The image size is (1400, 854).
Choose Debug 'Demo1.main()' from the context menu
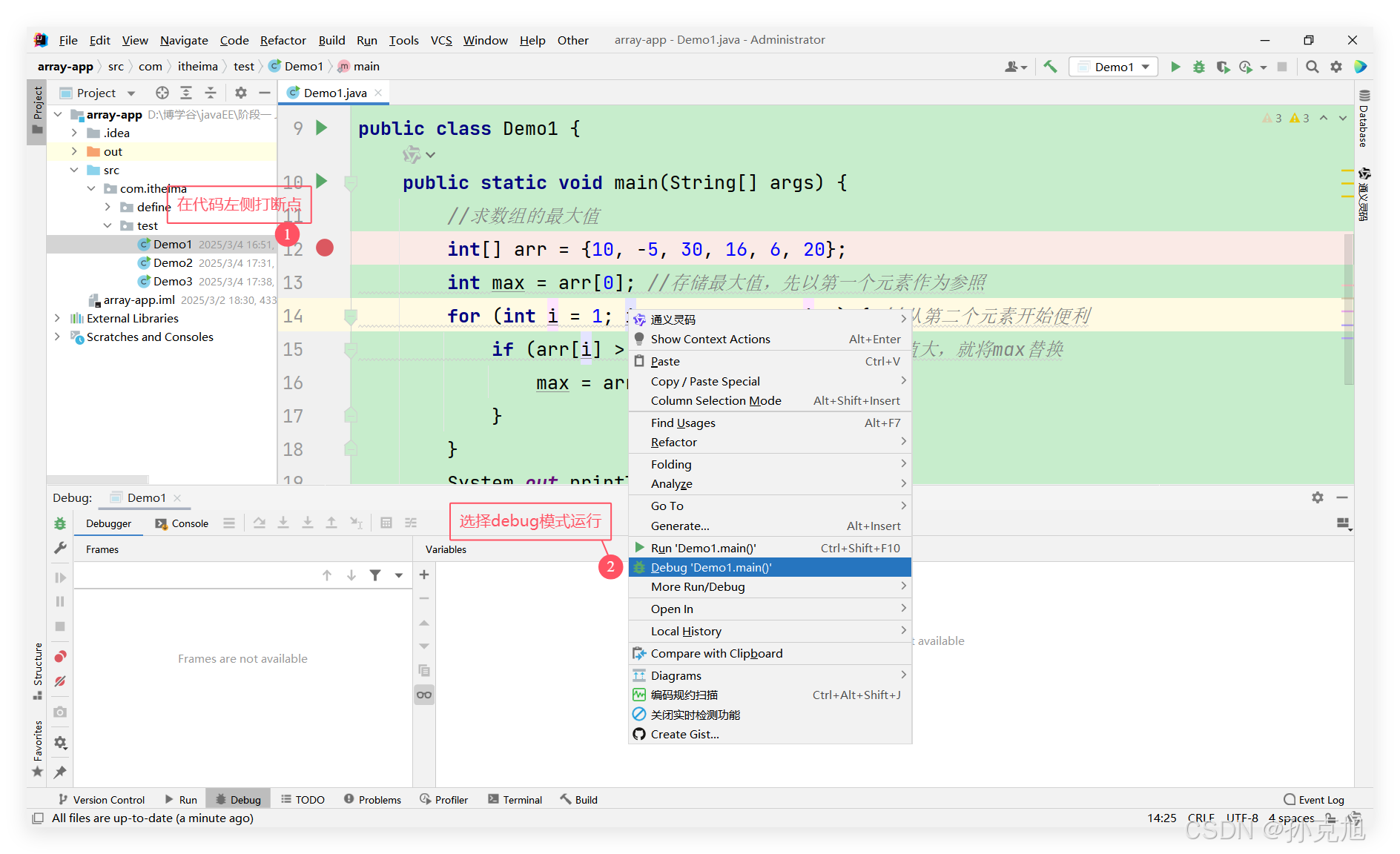[x=770, y=567]
